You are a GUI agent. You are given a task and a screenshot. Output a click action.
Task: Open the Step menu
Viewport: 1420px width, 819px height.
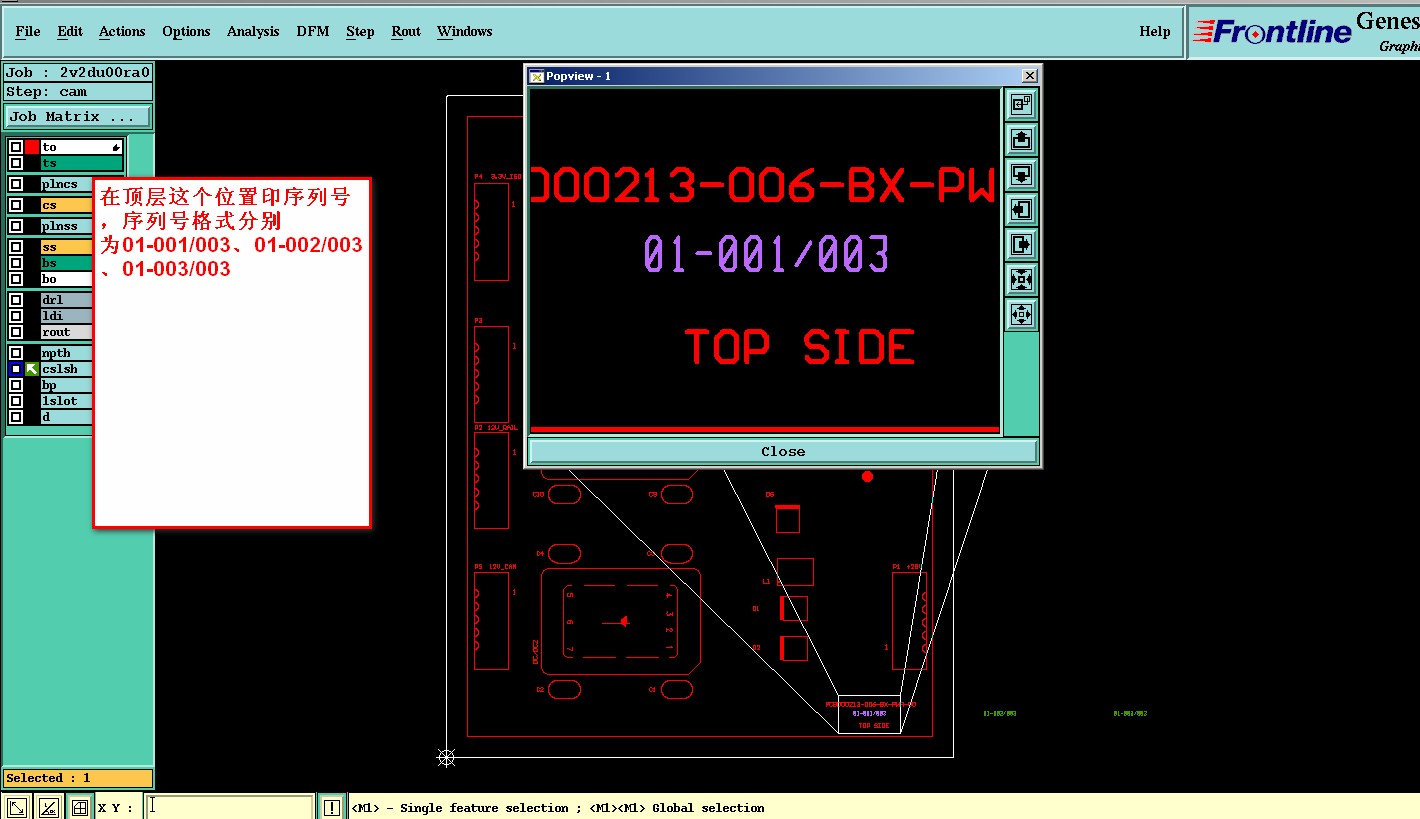tap(360, 31)
